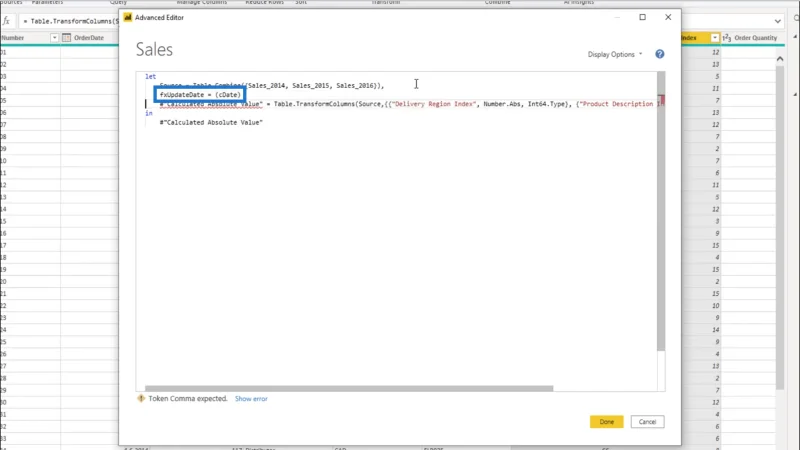Click the Done button
Viewport: 800px width, 450px height.
[607, 421]
